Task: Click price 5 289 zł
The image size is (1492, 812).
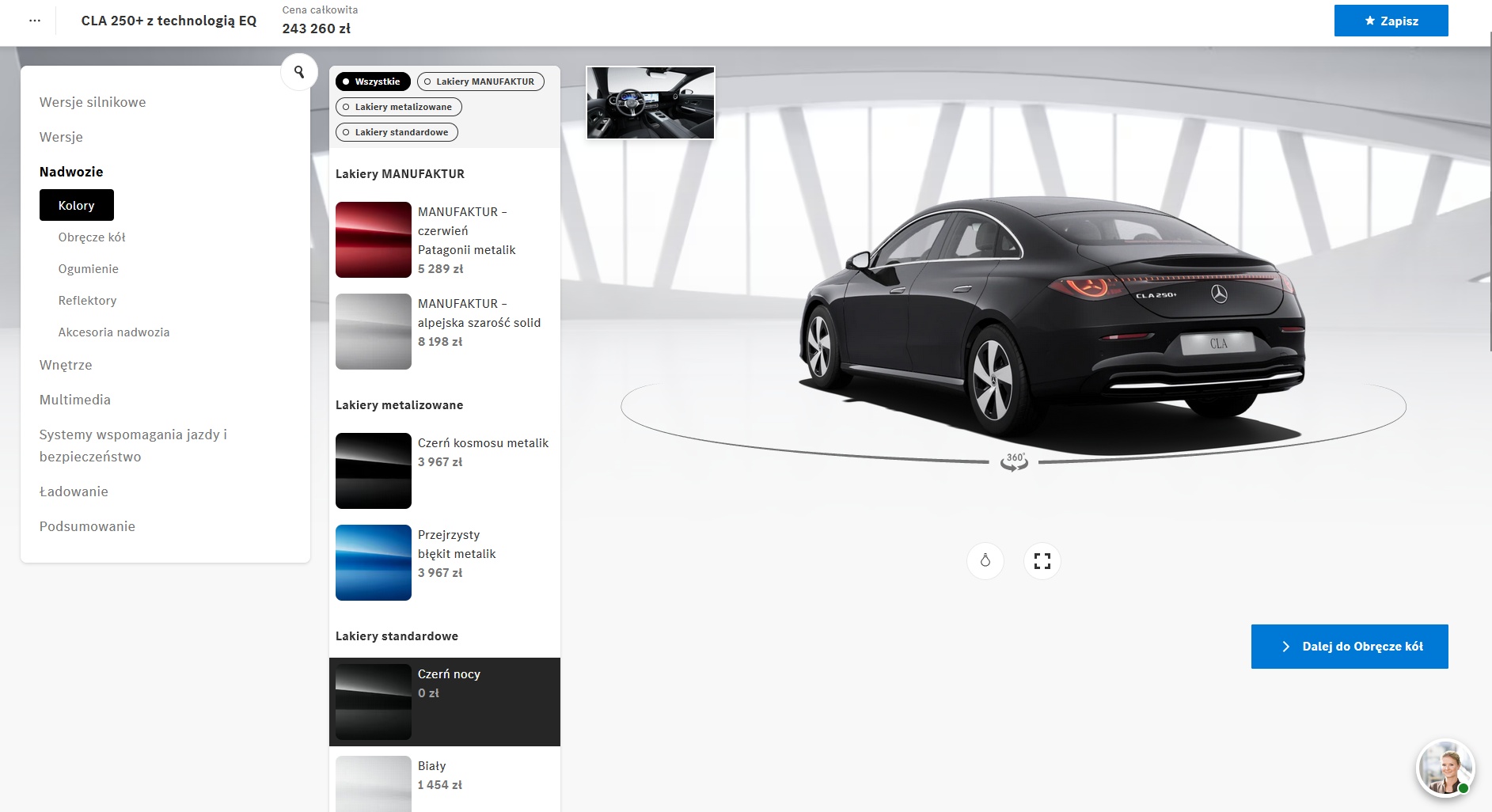Action: point(441,269)
